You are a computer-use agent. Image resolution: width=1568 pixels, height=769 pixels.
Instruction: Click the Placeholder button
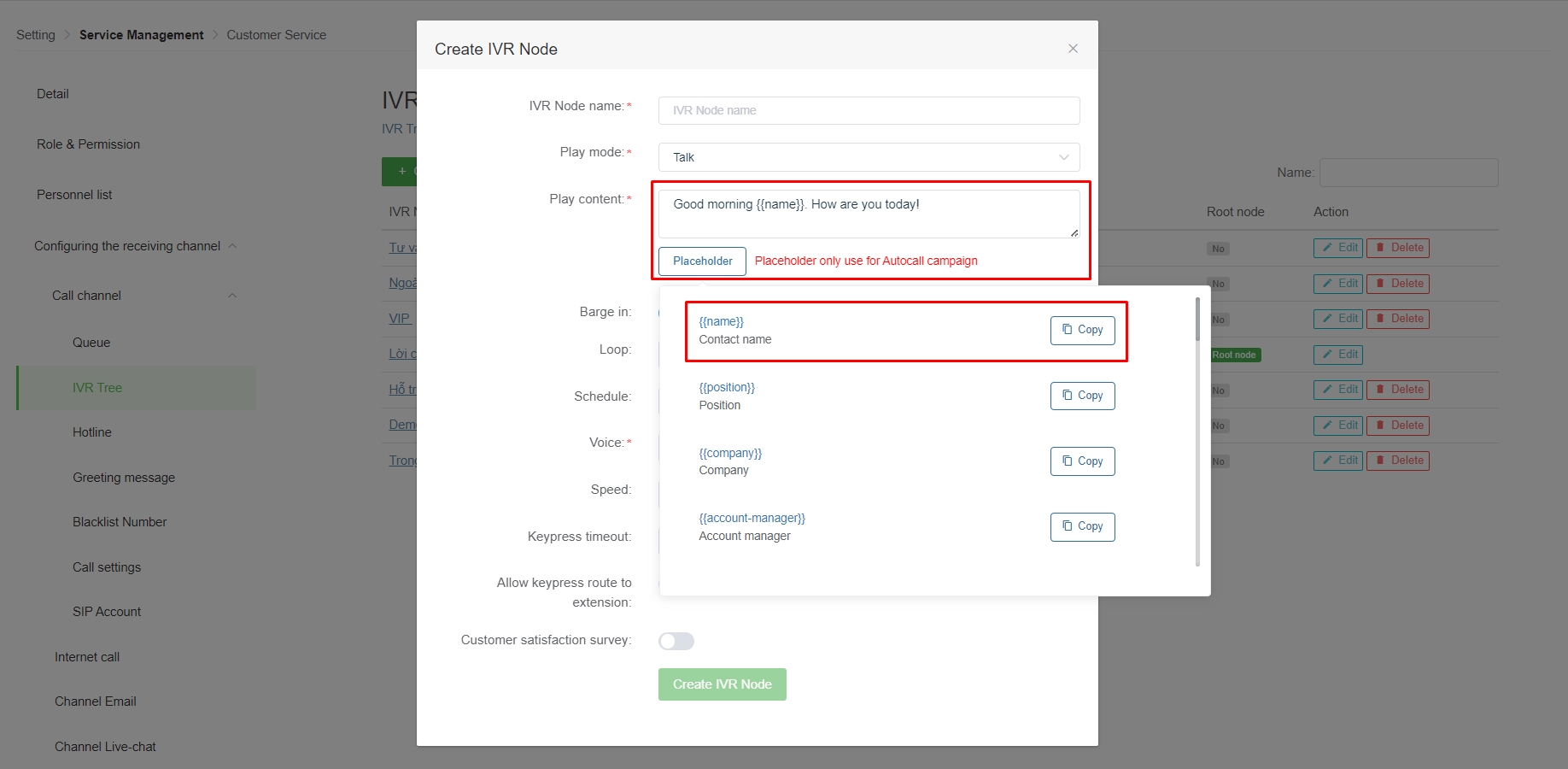(x=702, y=261)
